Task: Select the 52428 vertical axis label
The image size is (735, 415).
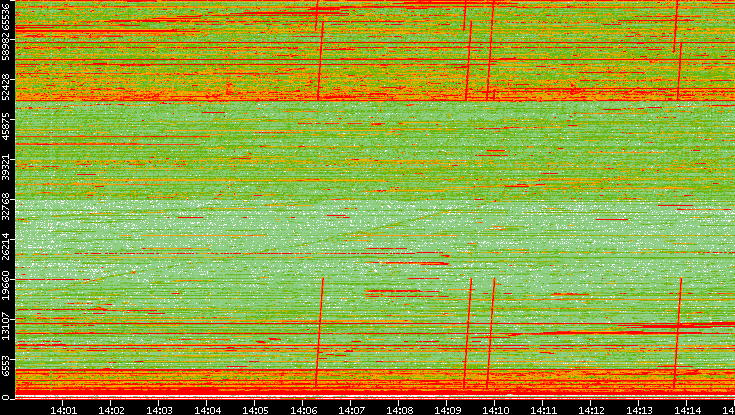Action: (x=7, y=86)
